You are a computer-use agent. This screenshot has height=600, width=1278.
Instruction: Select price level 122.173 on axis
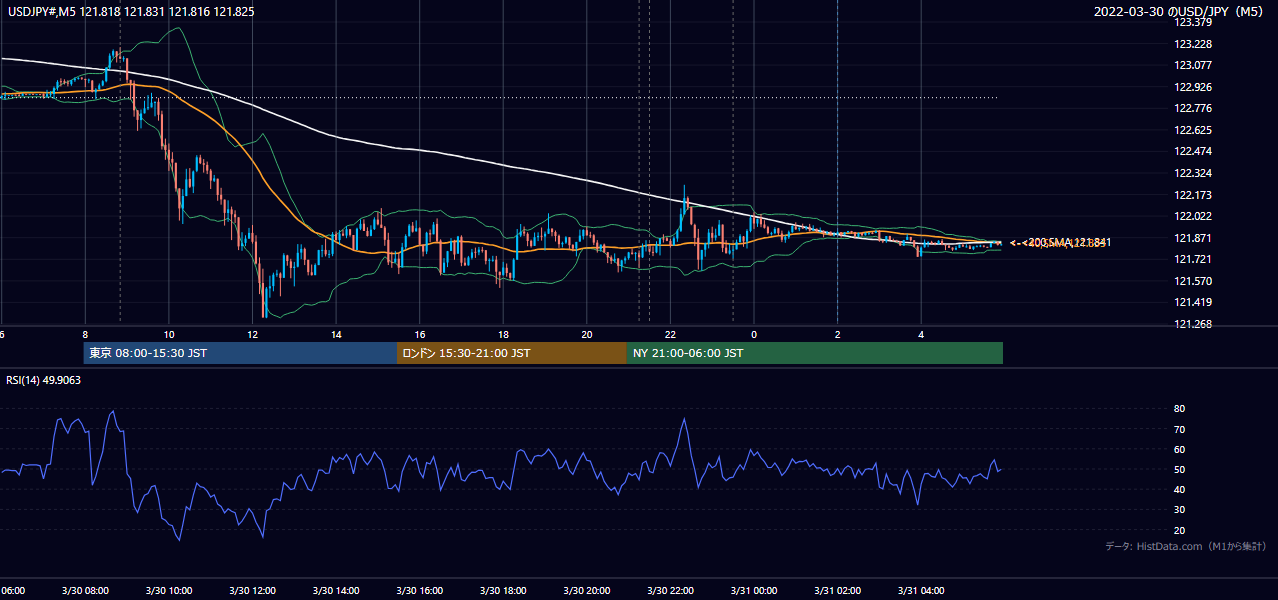tap(1192, 195)
